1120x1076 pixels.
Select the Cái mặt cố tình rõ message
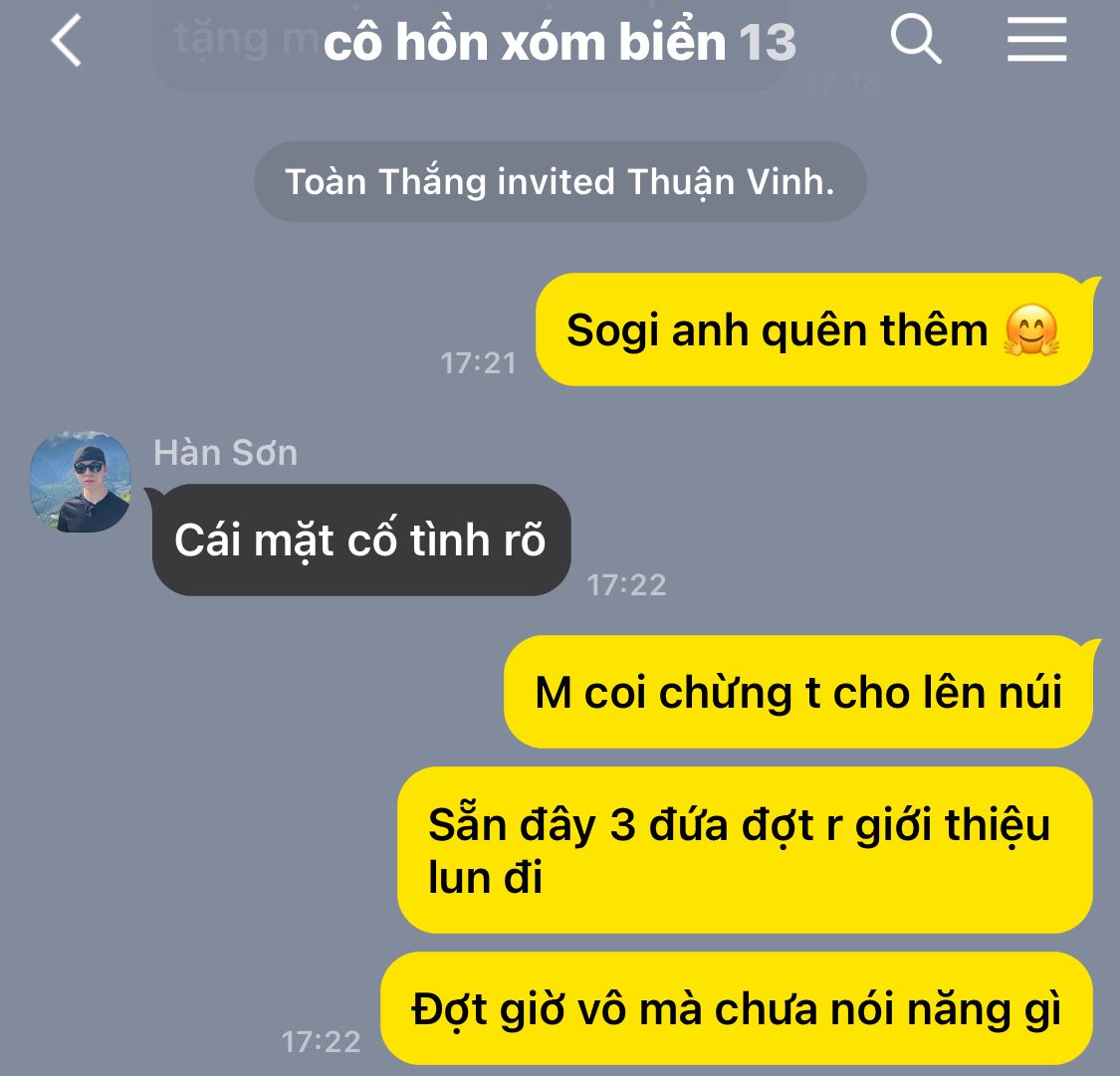360,539
